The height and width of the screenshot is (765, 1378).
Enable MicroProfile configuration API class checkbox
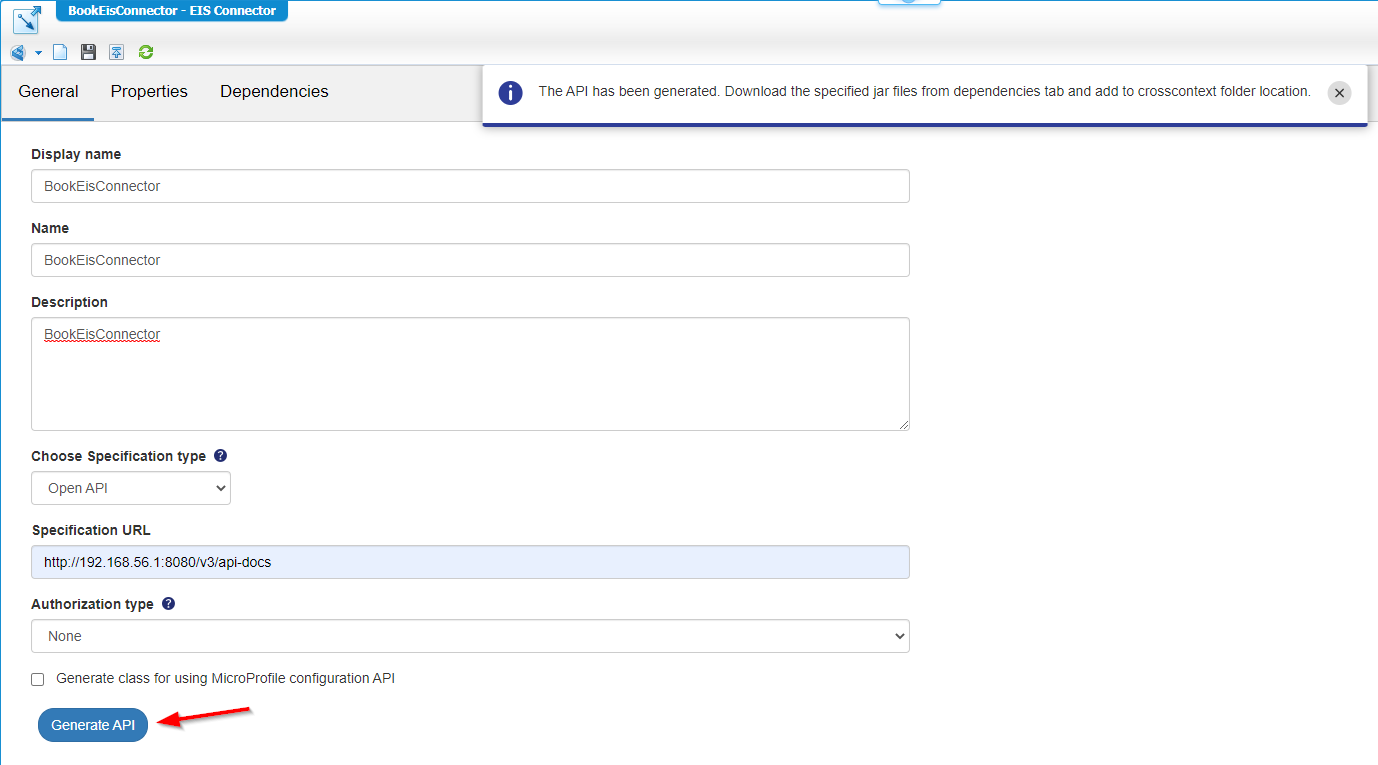point(38,679)
